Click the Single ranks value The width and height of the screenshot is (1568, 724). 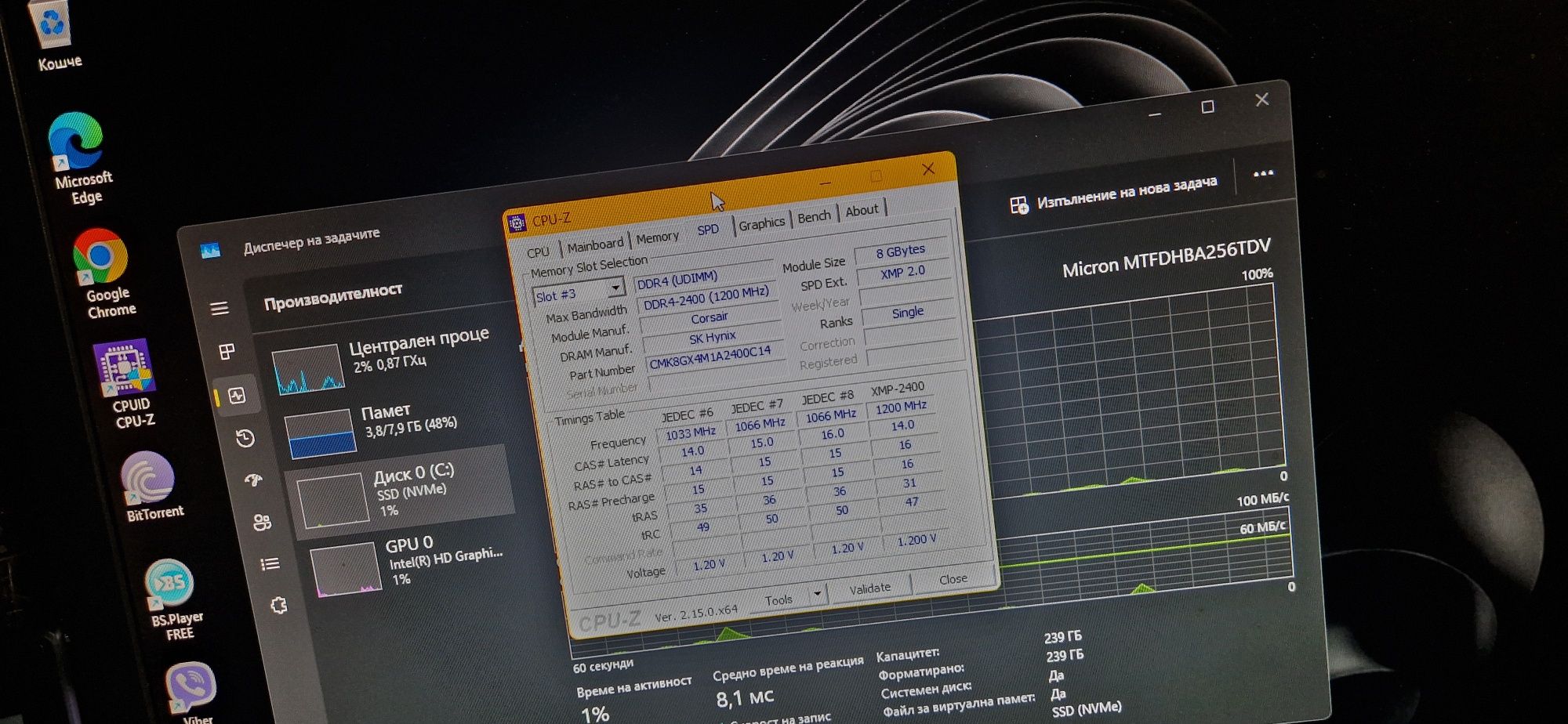pos(908,313)
